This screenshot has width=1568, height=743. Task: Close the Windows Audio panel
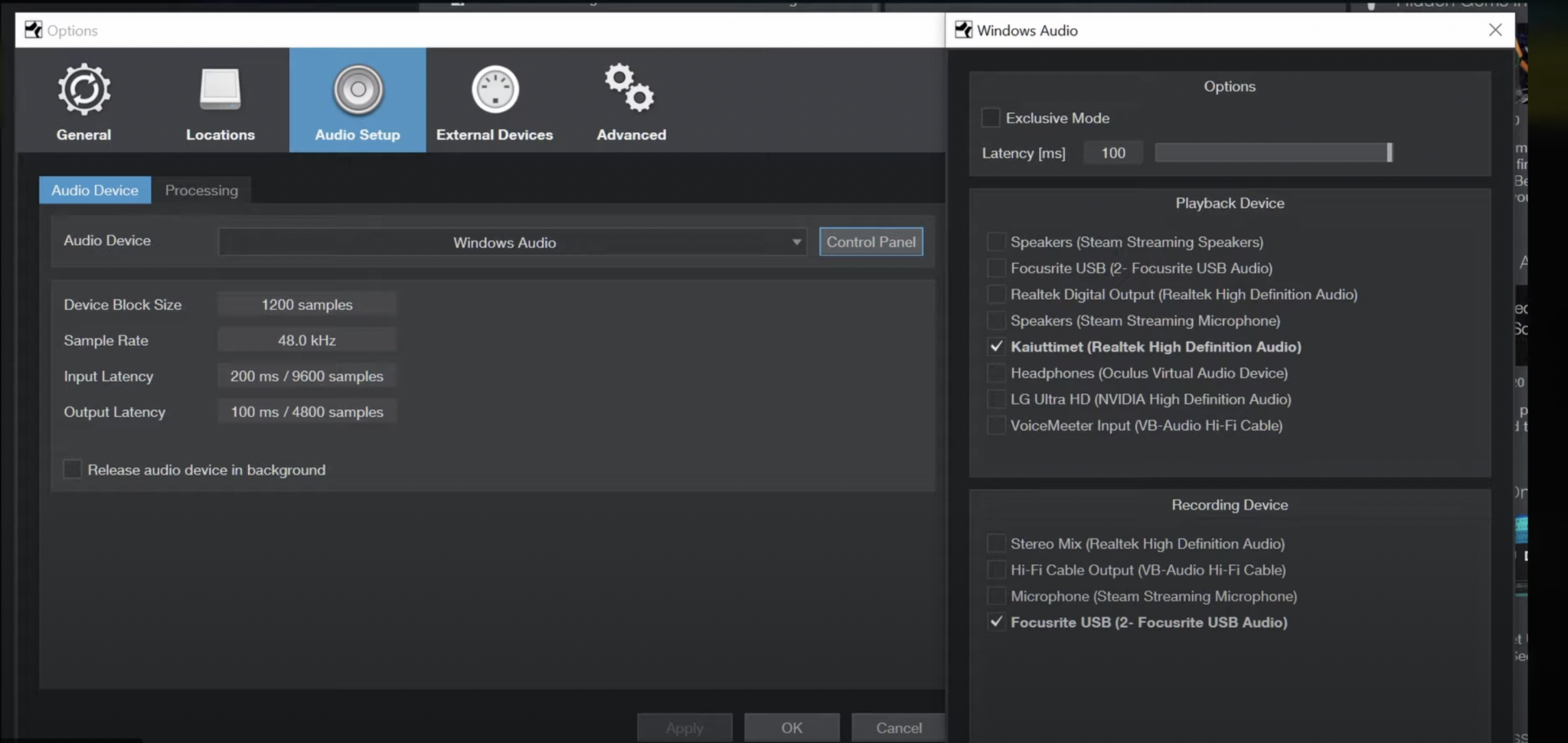1495,30
